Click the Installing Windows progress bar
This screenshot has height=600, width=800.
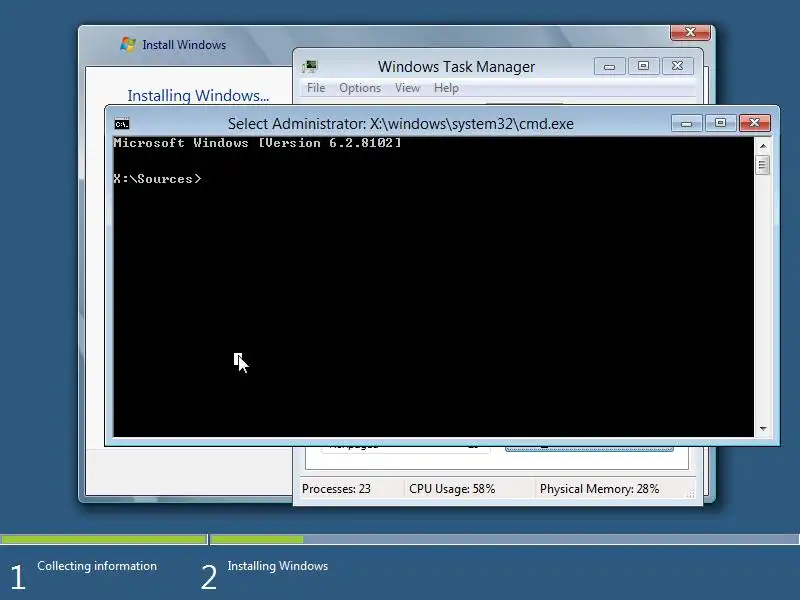[505, 539]
